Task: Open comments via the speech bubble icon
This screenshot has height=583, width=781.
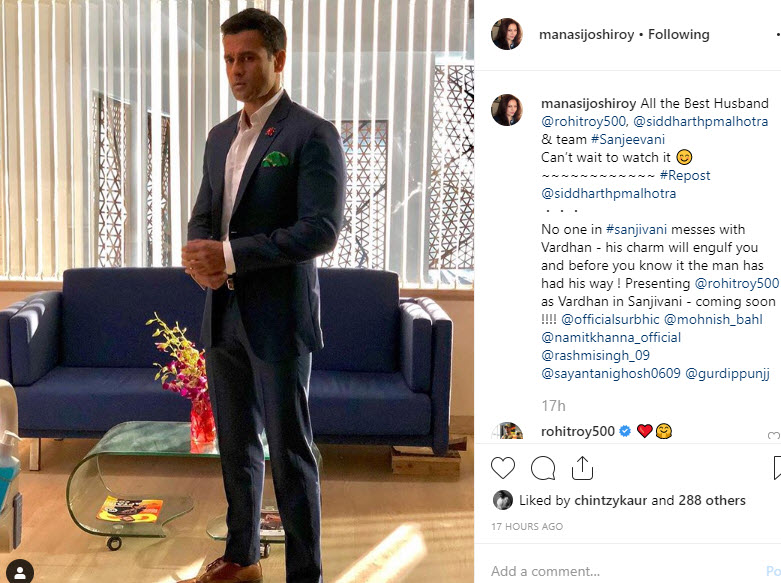Action: pyautogui.click(x=543, y=468)
